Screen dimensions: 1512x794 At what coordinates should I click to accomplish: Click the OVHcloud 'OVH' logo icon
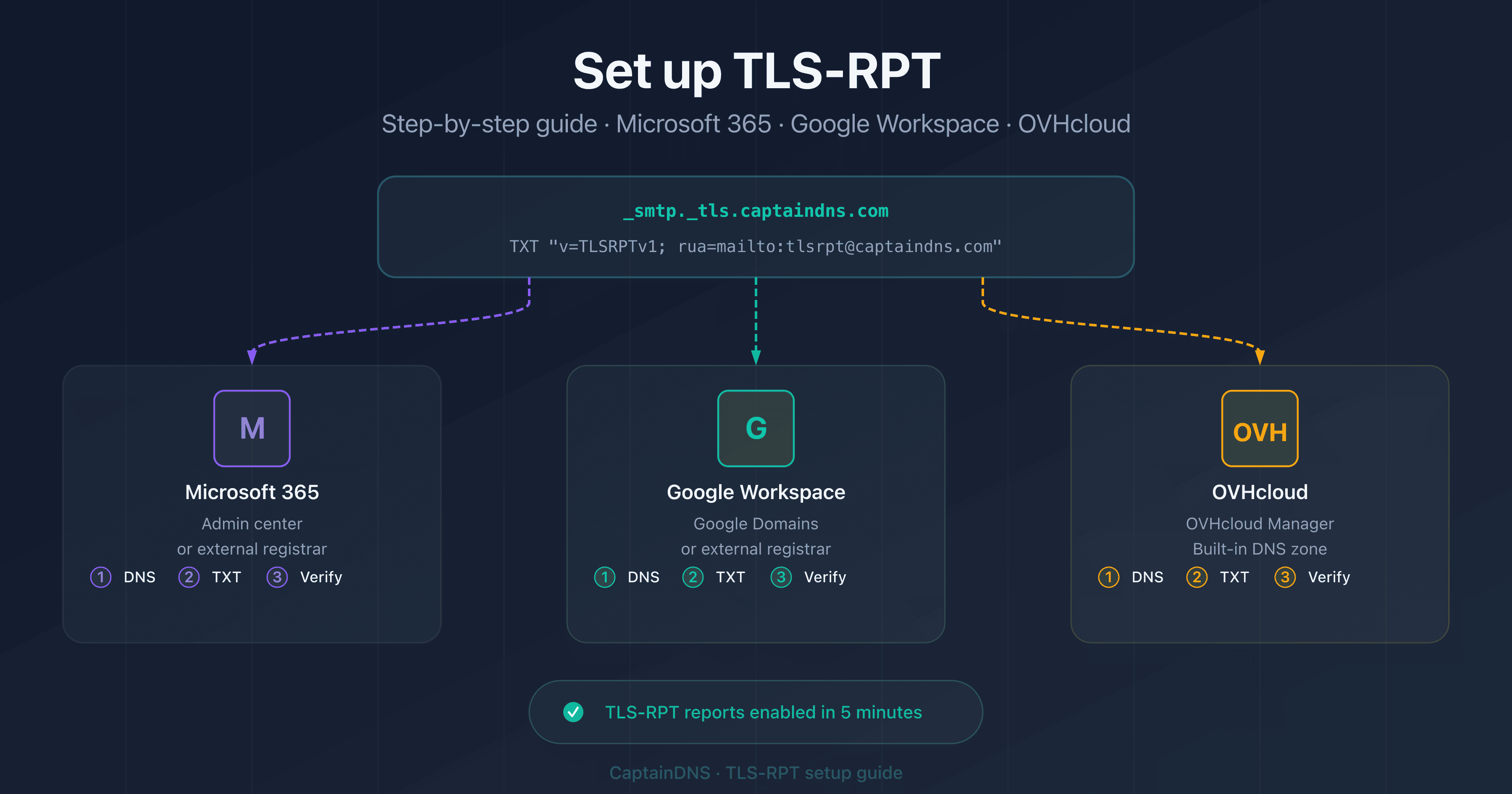point(1260,428)
